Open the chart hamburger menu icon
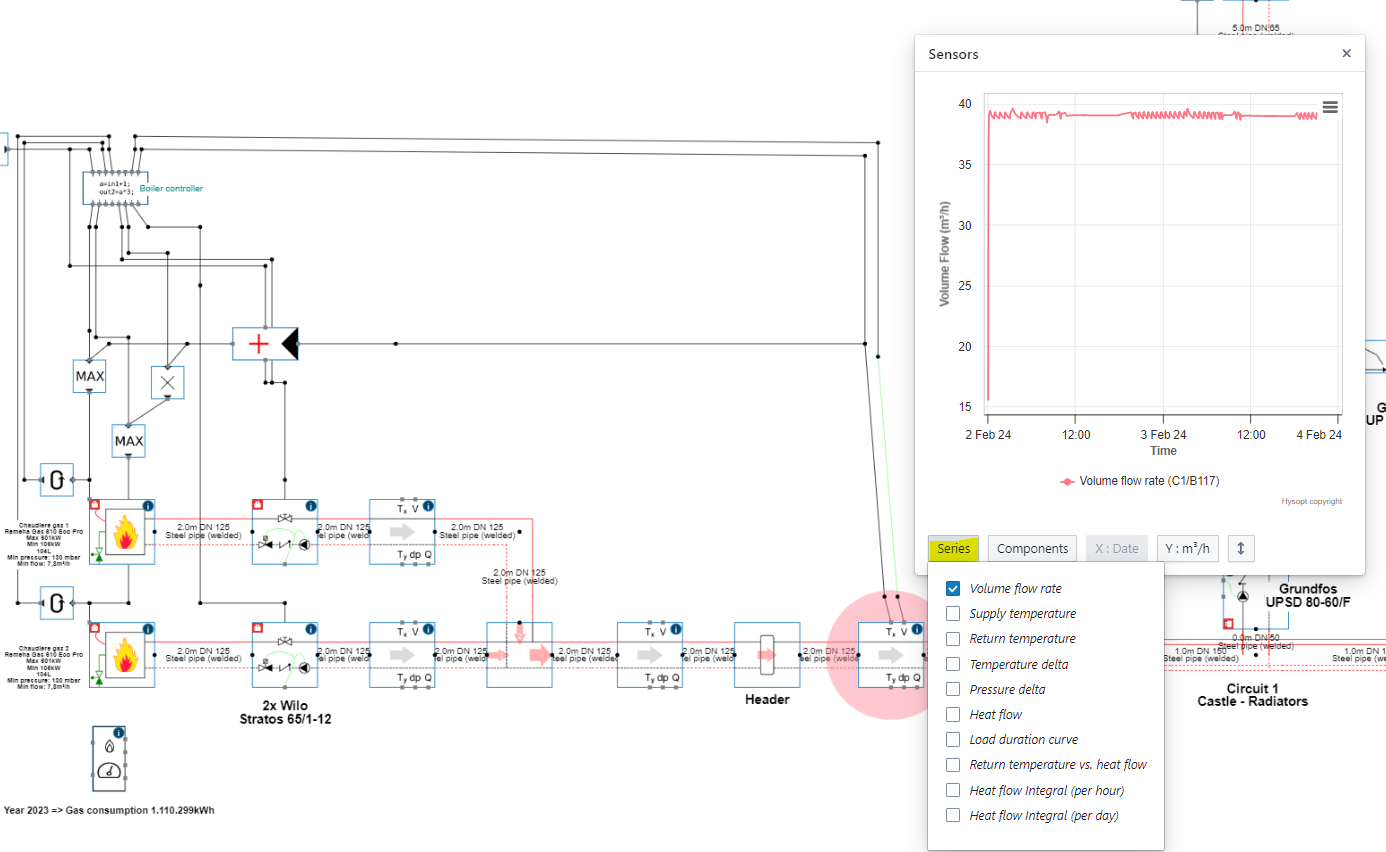The height and width of the screenshot is (852, 1386). tap(1330, 108)
